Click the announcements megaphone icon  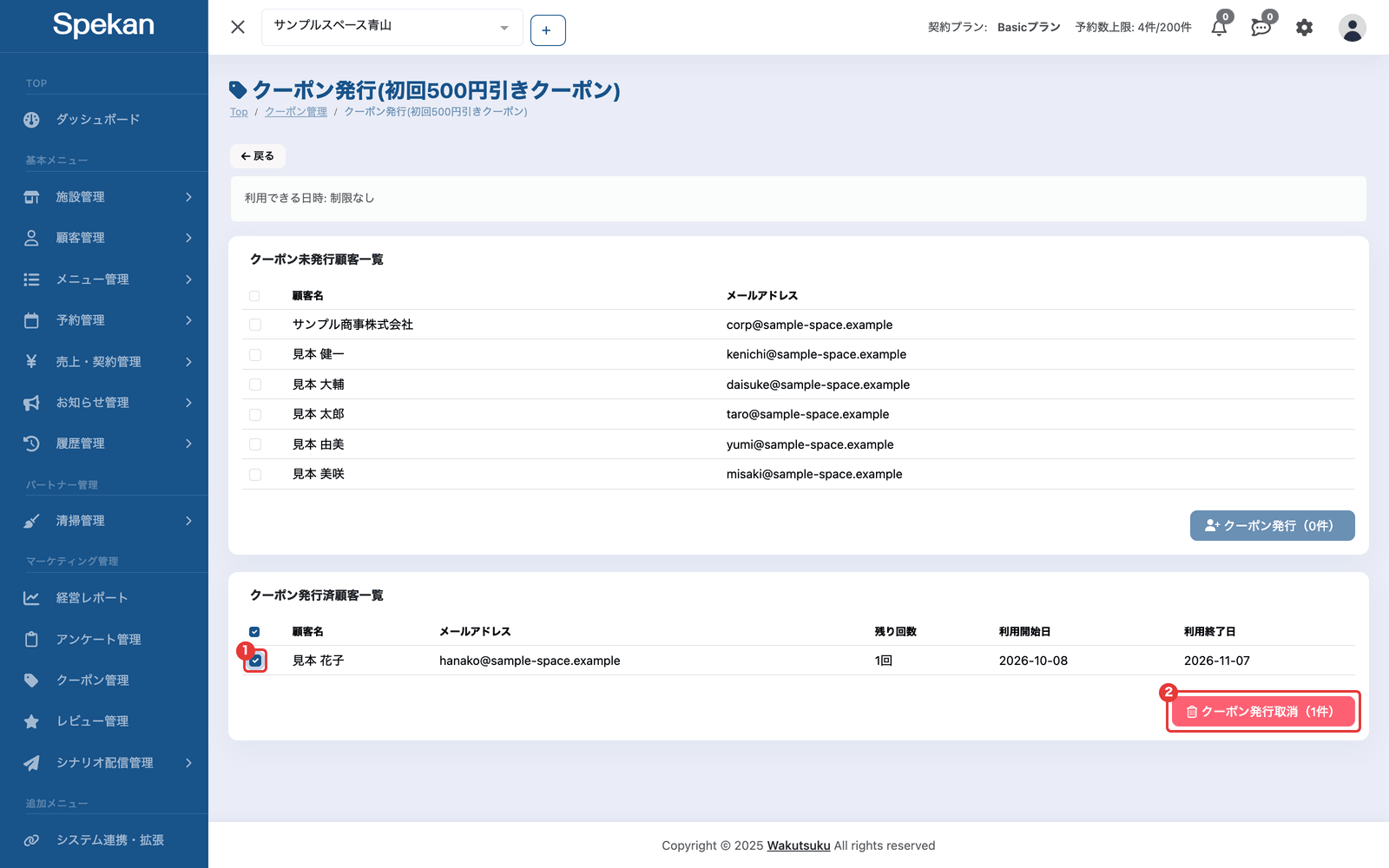[x=31, y=403]
